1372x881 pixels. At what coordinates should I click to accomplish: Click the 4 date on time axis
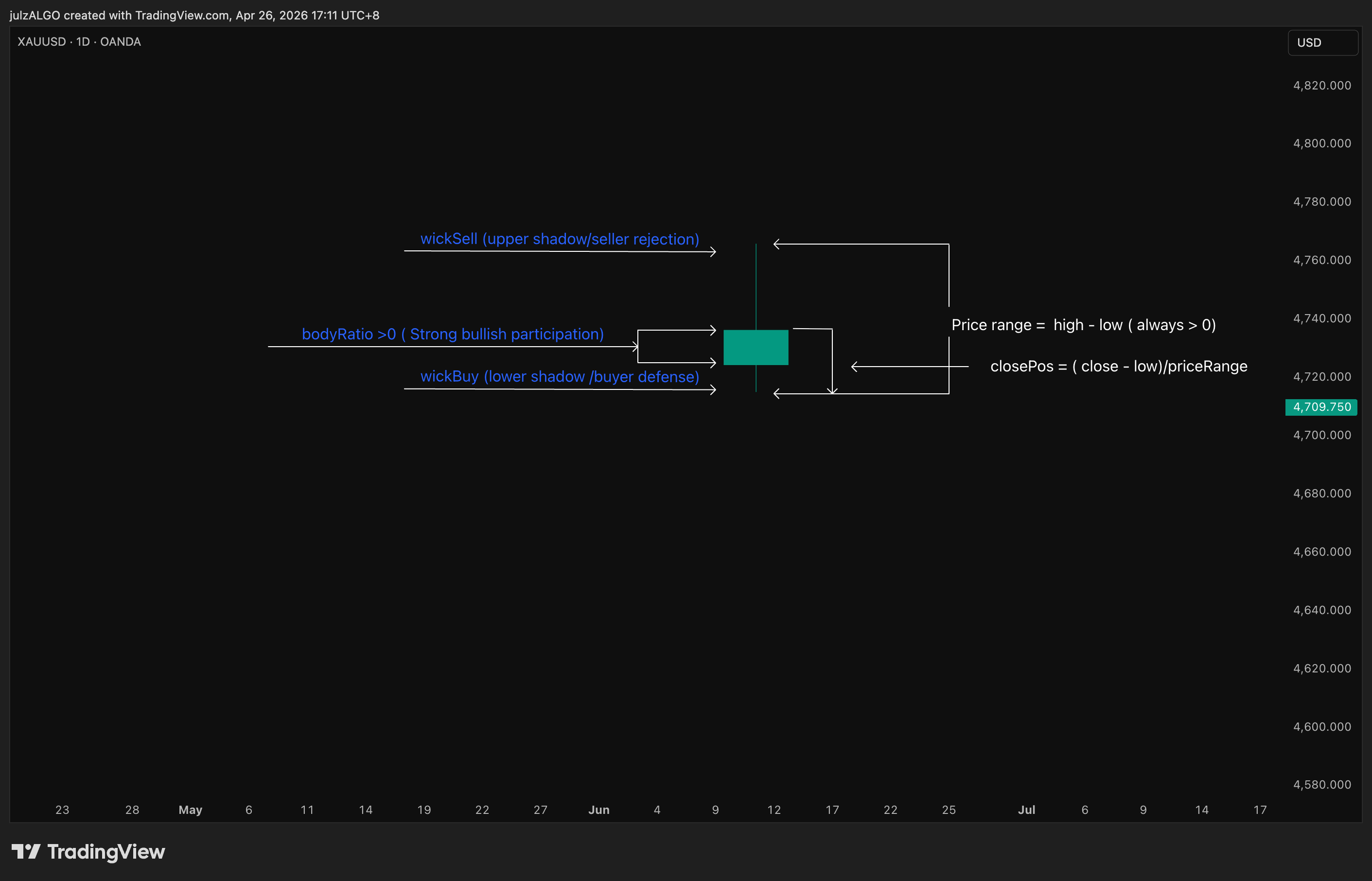[x=657, y=810]
